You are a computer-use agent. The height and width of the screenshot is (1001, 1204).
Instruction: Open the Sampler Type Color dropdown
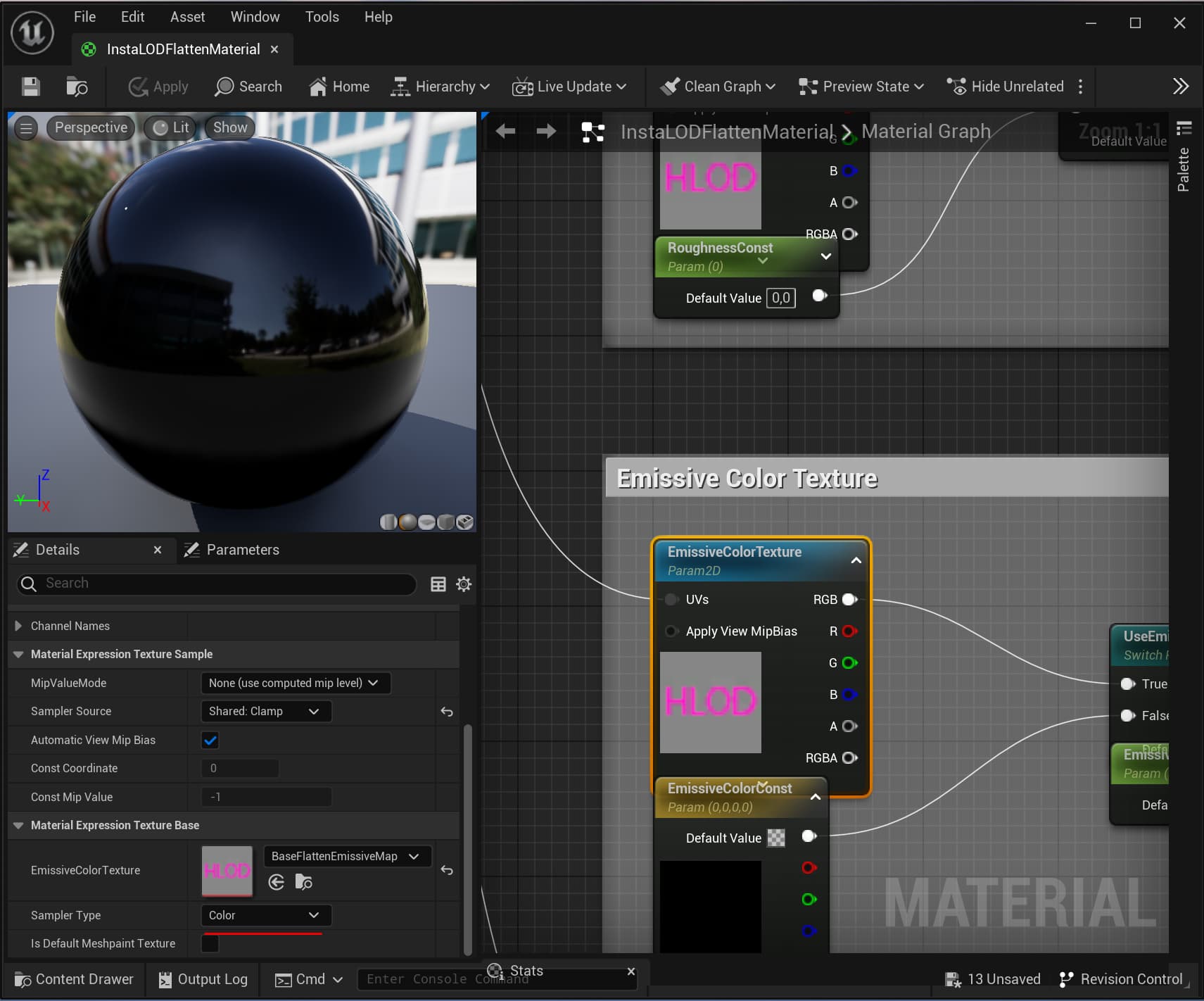(265, 915)
